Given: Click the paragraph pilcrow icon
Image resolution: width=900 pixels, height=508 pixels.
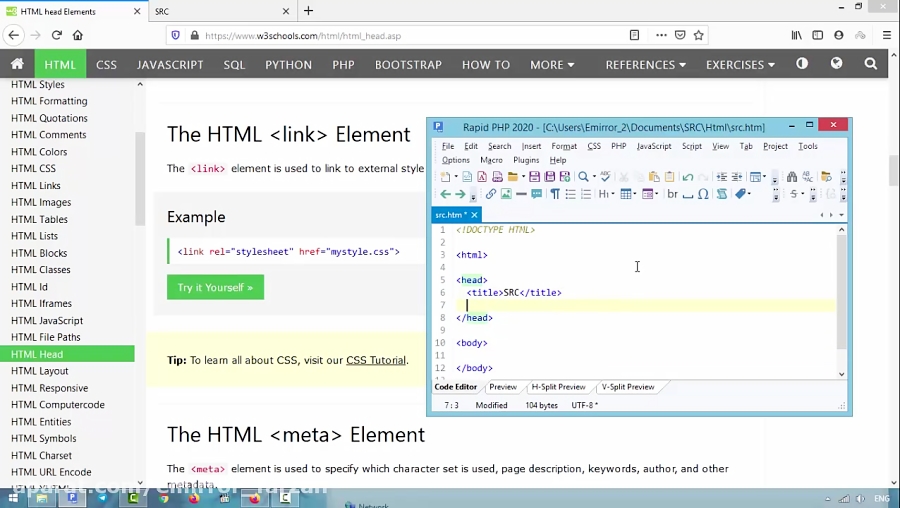Looking at the screenshot, I should (555, 194).
